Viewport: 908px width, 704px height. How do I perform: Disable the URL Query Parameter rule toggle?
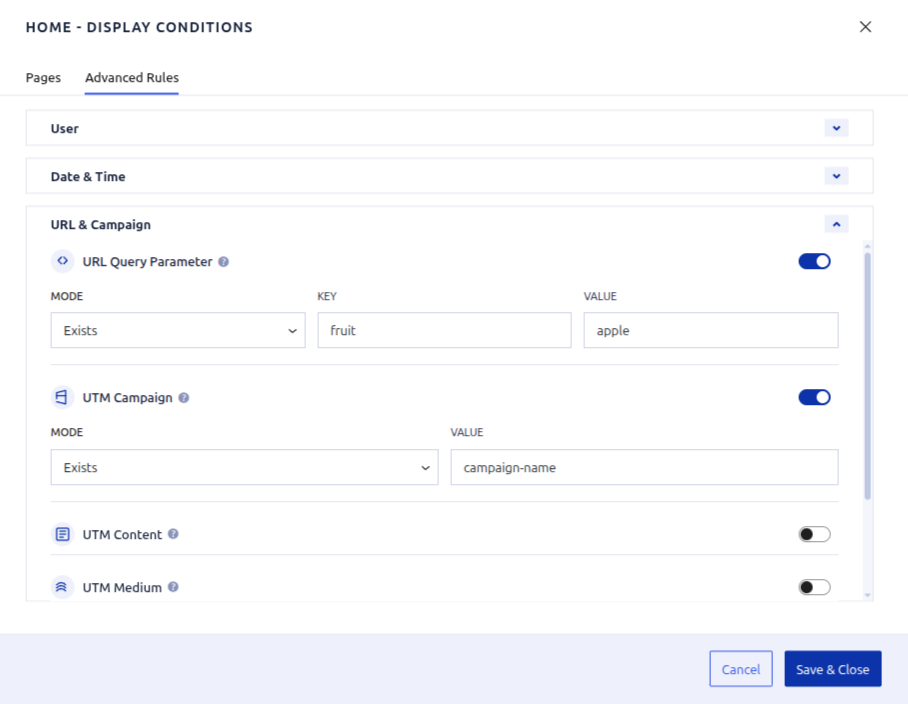(814, 260)
